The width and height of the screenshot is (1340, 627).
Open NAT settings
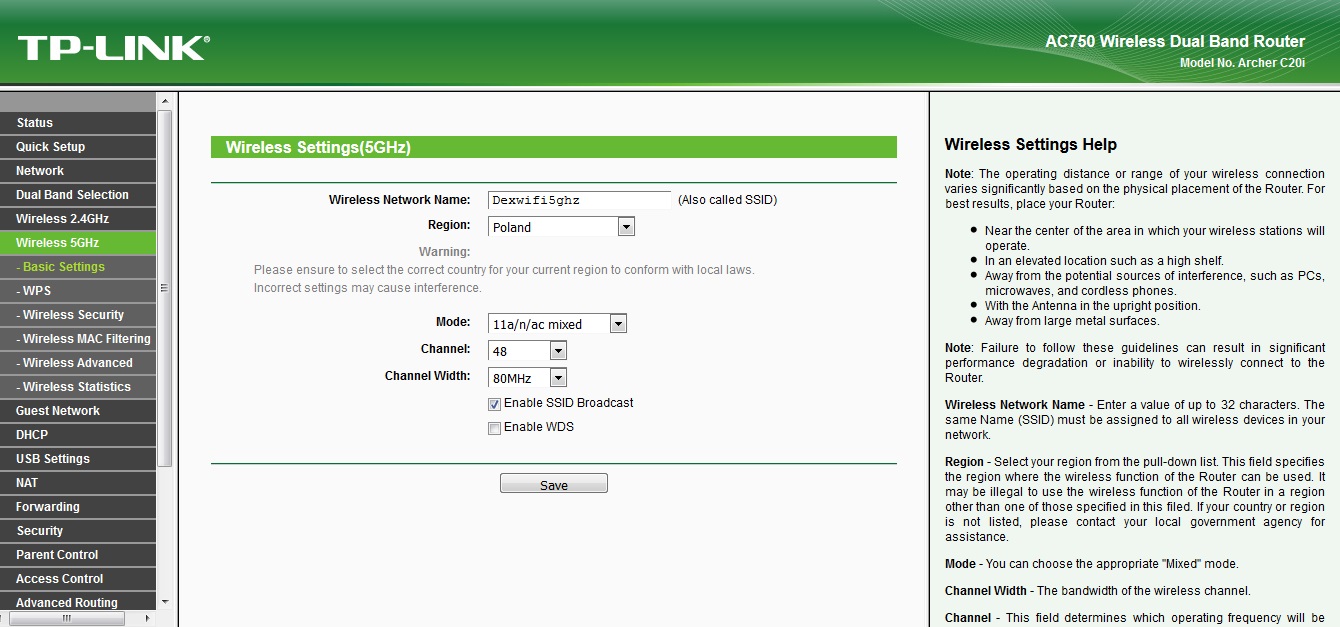tap(78, 482)
